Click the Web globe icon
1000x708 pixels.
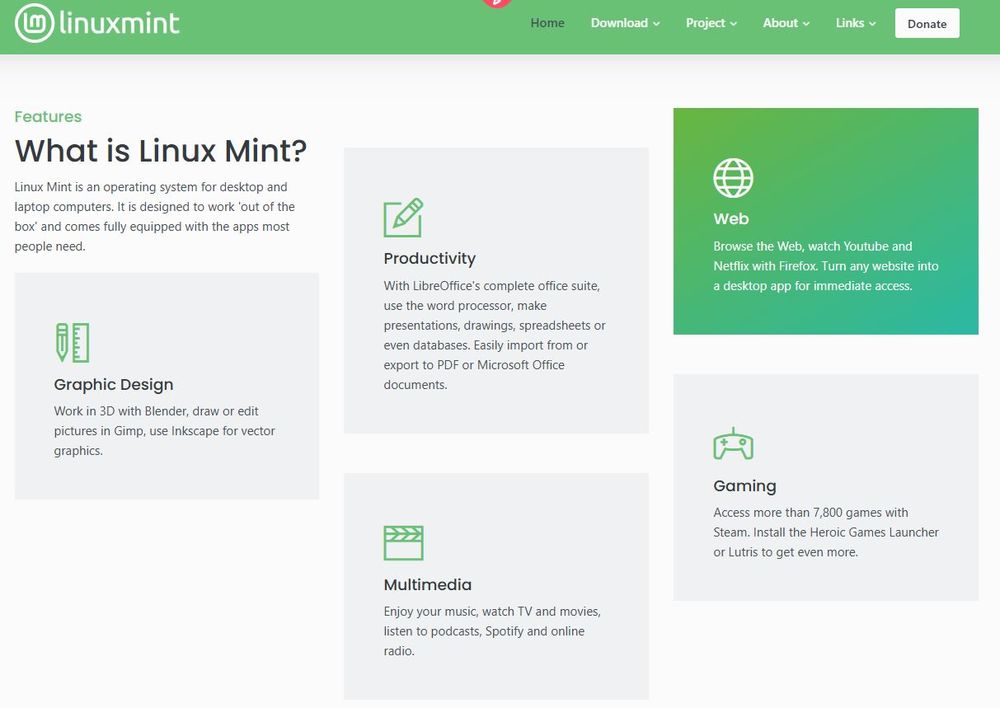(x=733, y=178)
